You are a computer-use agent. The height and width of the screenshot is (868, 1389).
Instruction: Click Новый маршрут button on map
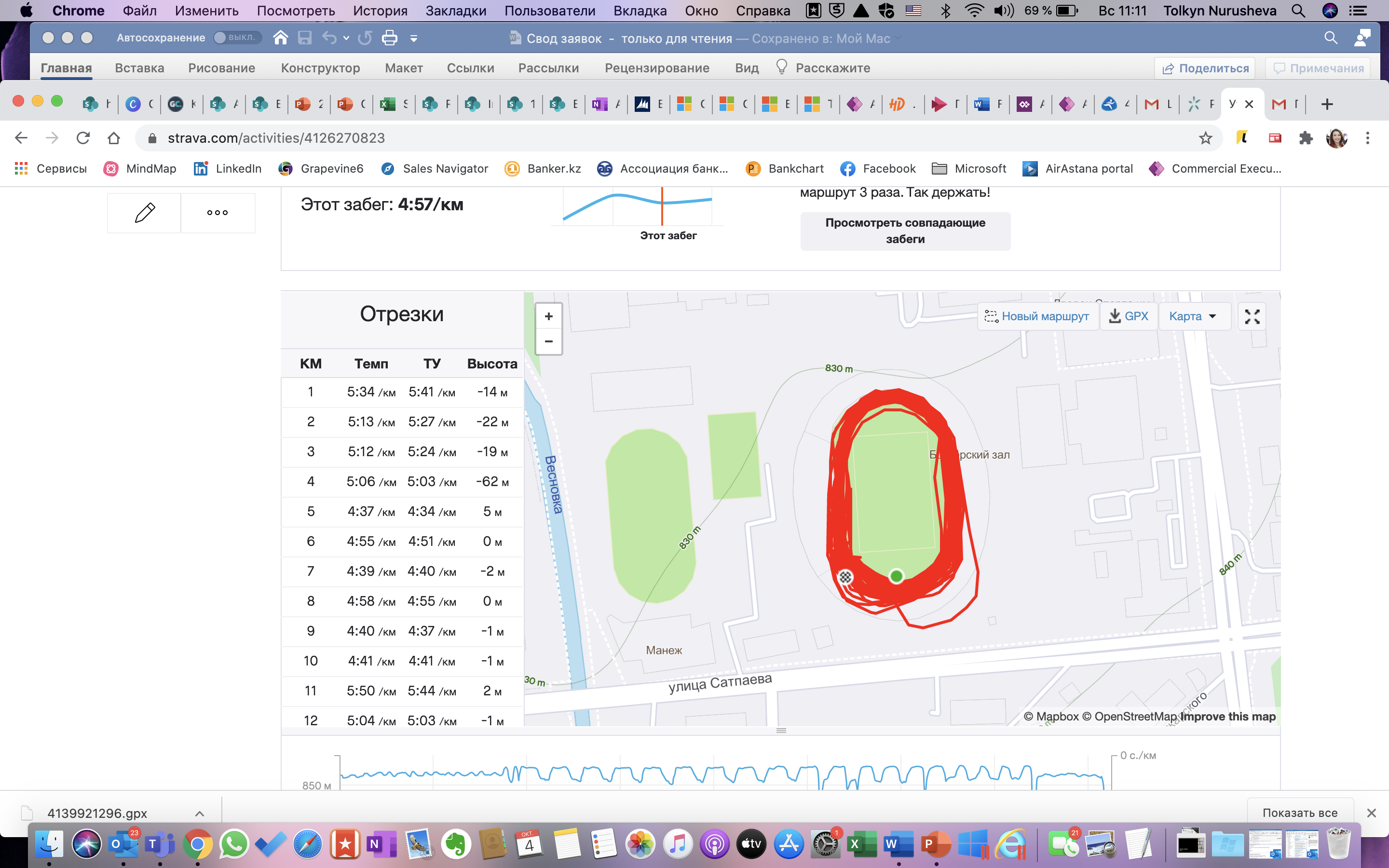[x=1037, y=316]
